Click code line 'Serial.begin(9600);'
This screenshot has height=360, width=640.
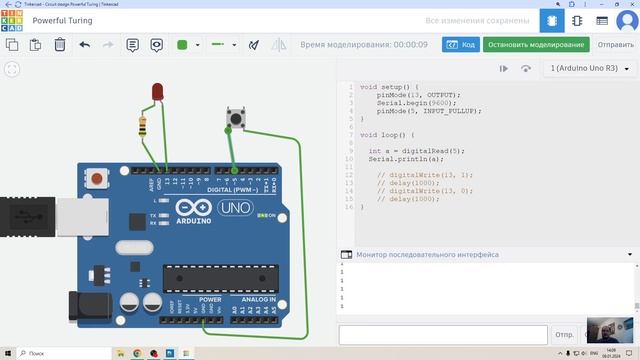coord(416,103)
